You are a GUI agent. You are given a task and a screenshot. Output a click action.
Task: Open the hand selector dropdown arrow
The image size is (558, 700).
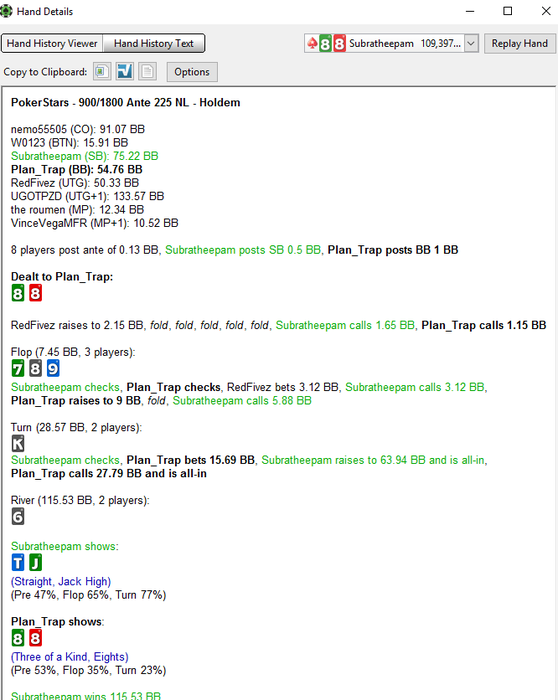click(x=471, y=43)
